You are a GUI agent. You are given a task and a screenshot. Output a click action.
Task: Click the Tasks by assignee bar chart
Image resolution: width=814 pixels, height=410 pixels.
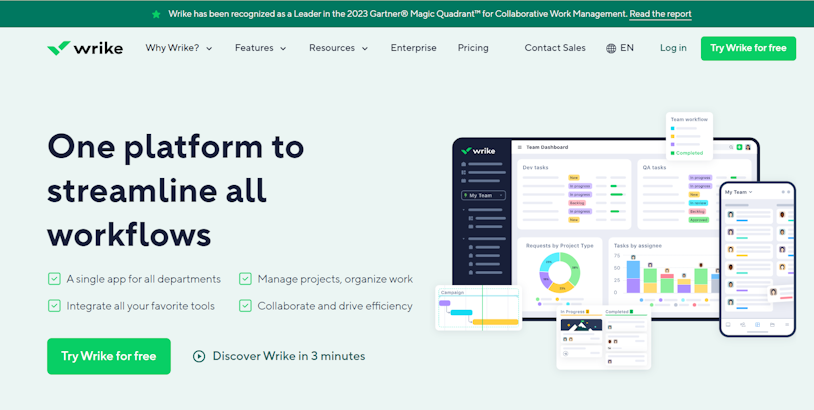666,274
